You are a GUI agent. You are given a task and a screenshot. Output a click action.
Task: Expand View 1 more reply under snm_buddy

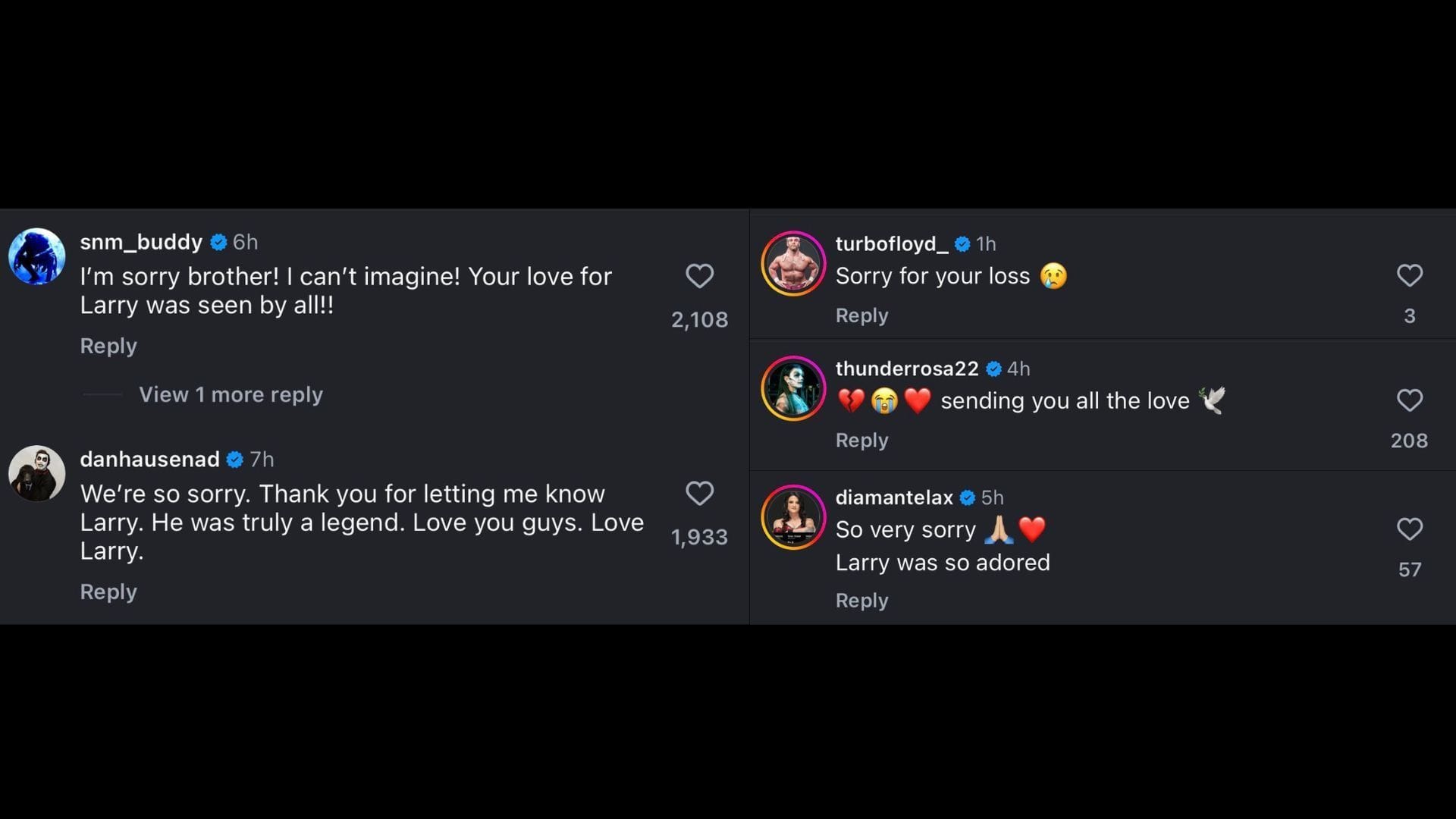click(230, 394)
